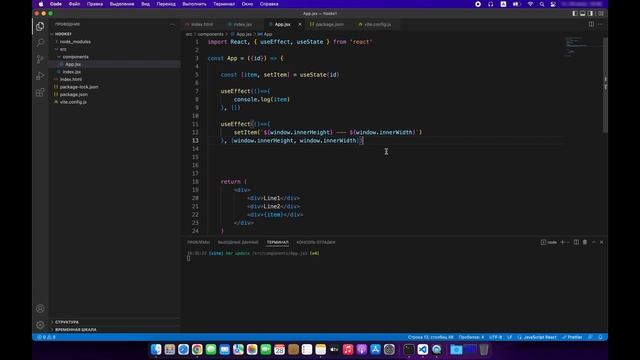Open package-lock.json in the file tree
This screenshot has height=360, width=640.
coord(114,87)
